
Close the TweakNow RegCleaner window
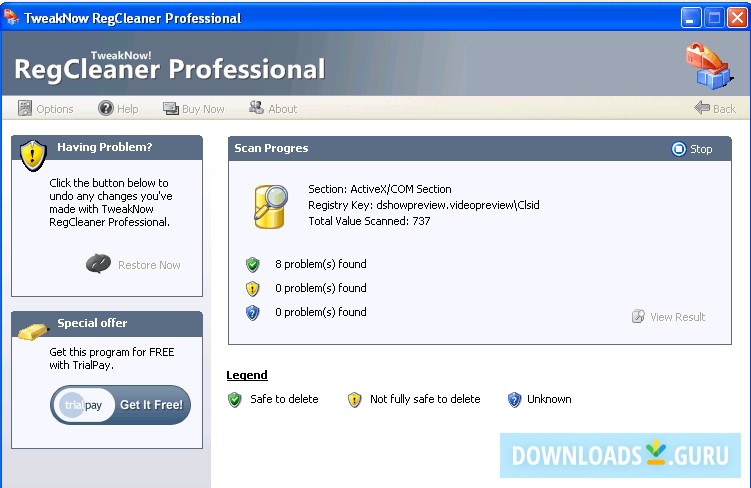tap(737, 18)
